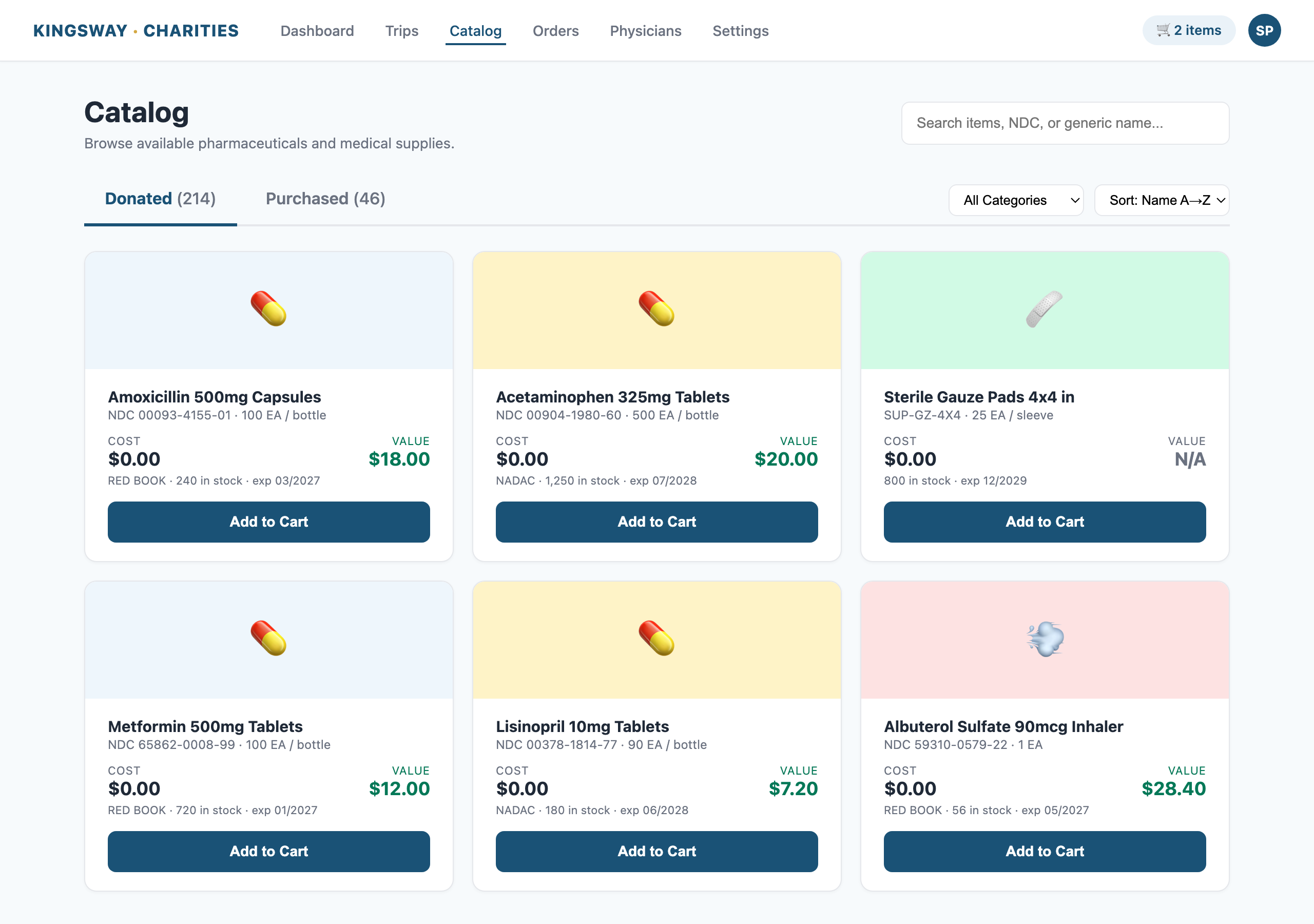Screen dimensions: 1314x924
Task: Click the Albuterol inhaler puff icon
Action: (1045, 638)
